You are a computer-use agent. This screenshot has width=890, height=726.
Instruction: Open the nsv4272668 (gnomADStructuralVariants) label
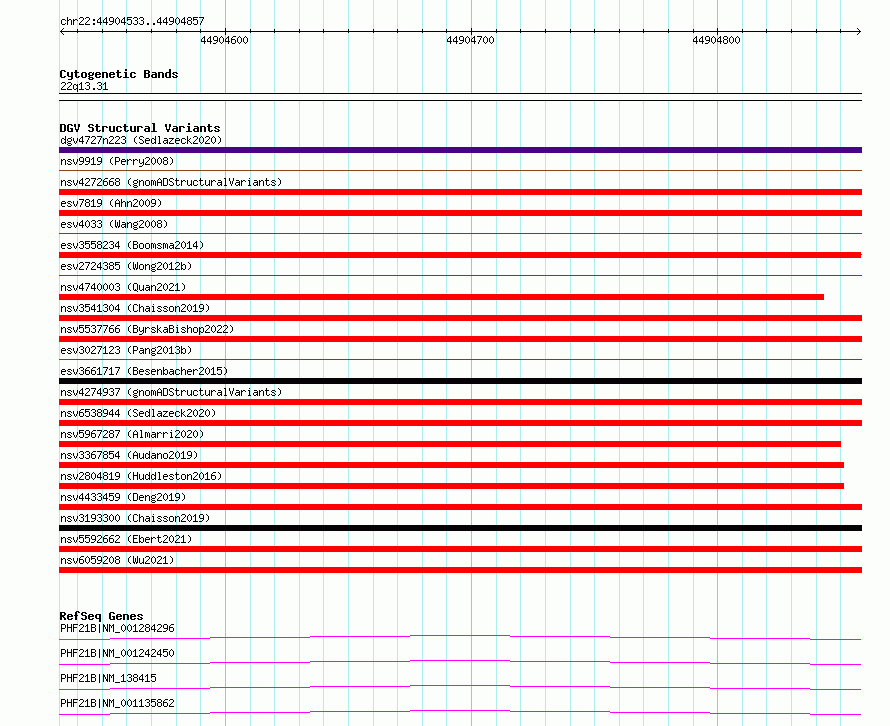tap(171, 182)
